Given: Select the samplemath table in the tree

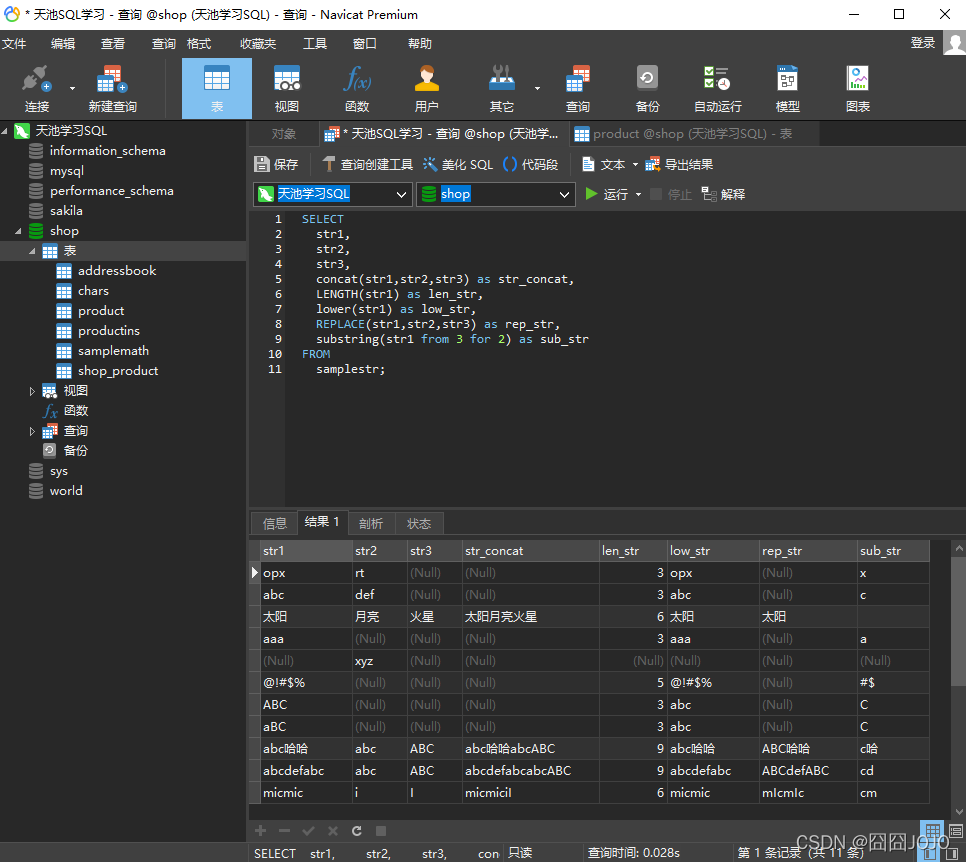Looking at the screenshot, I should point(113,351).
